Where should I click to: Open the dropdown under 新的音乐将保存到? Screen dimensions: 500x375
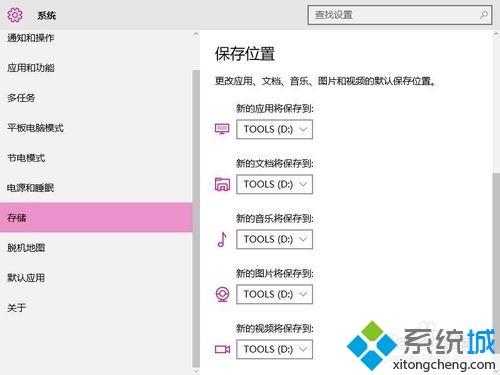click(274, 239)
